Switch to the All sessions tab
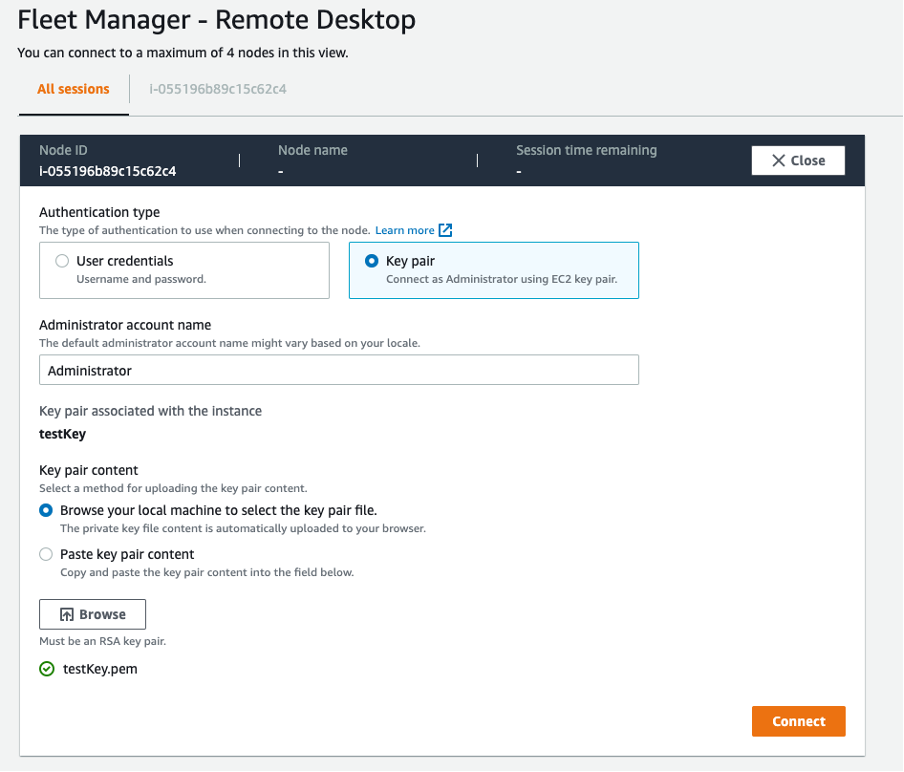Screen dimensions: 904x772 pyautogui.click(x=73, y=89)
